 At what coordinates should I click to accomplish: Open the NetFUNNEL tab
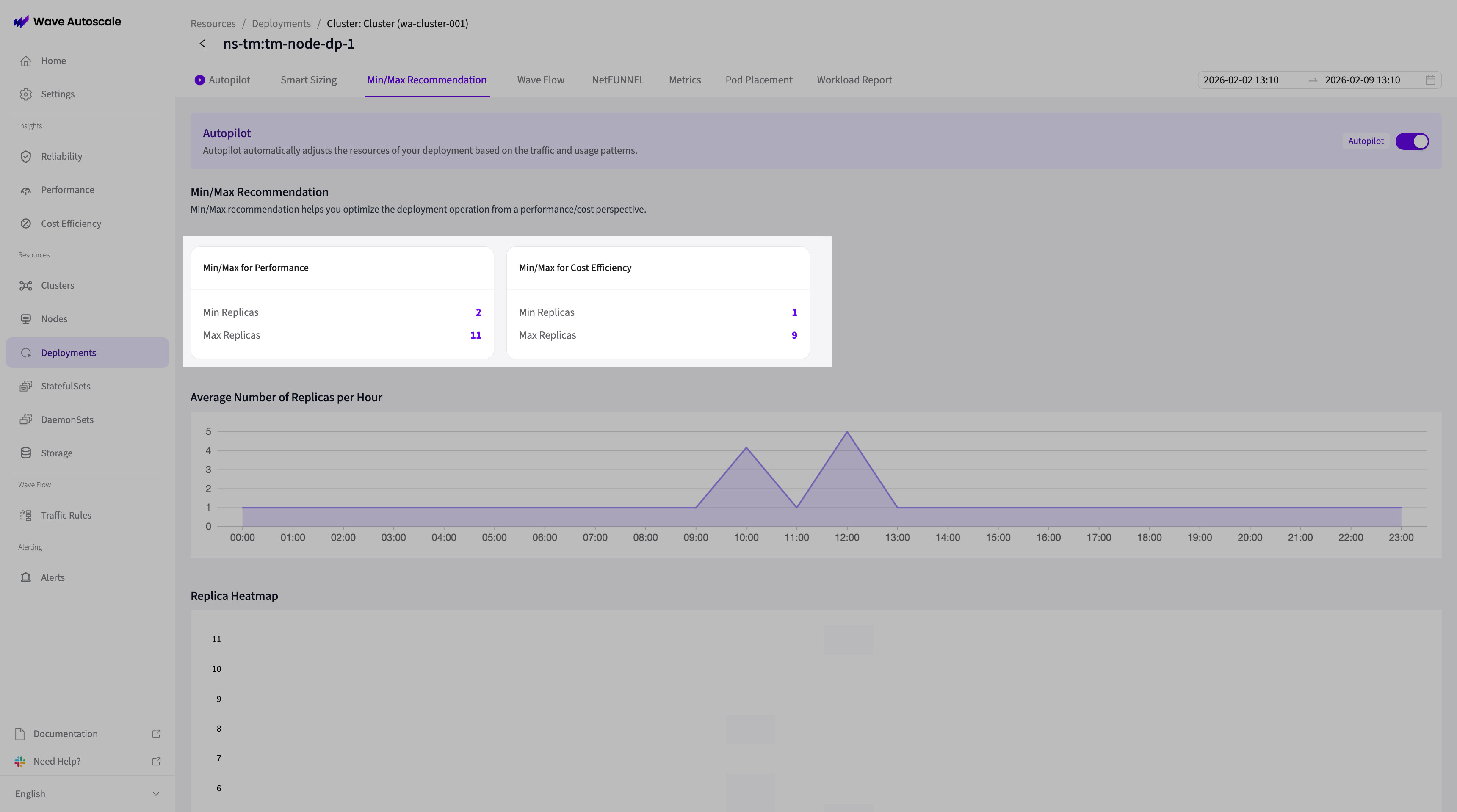pos(618,80)
